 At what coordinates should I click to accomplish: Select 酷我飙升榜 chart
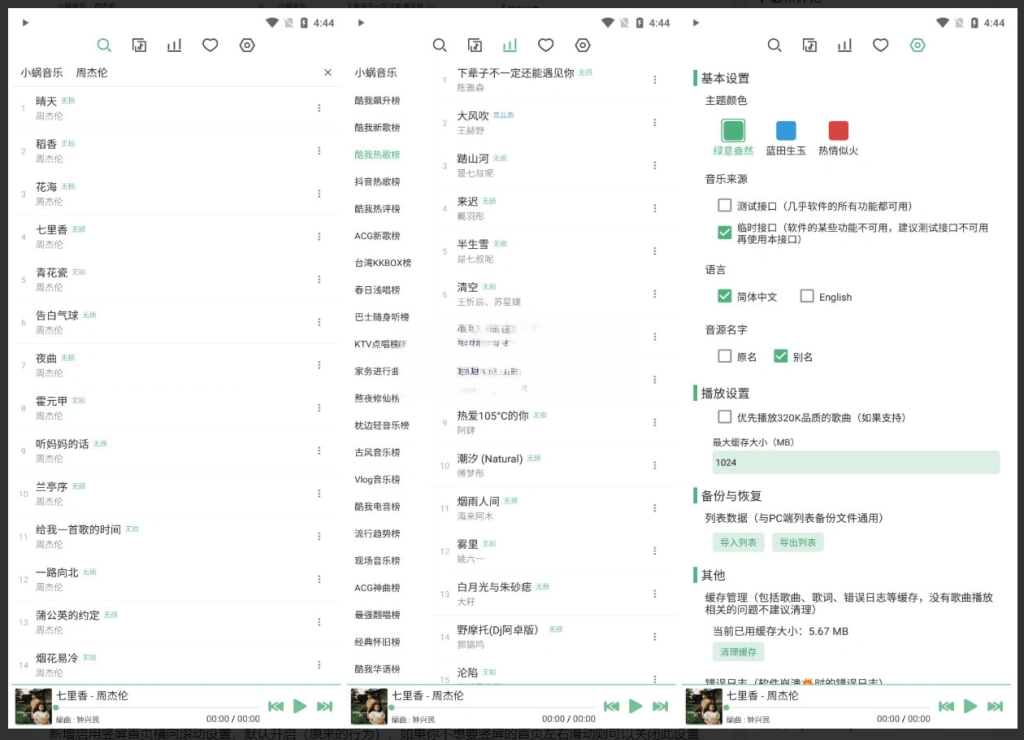pyautogui.click(x=377, y=101)
